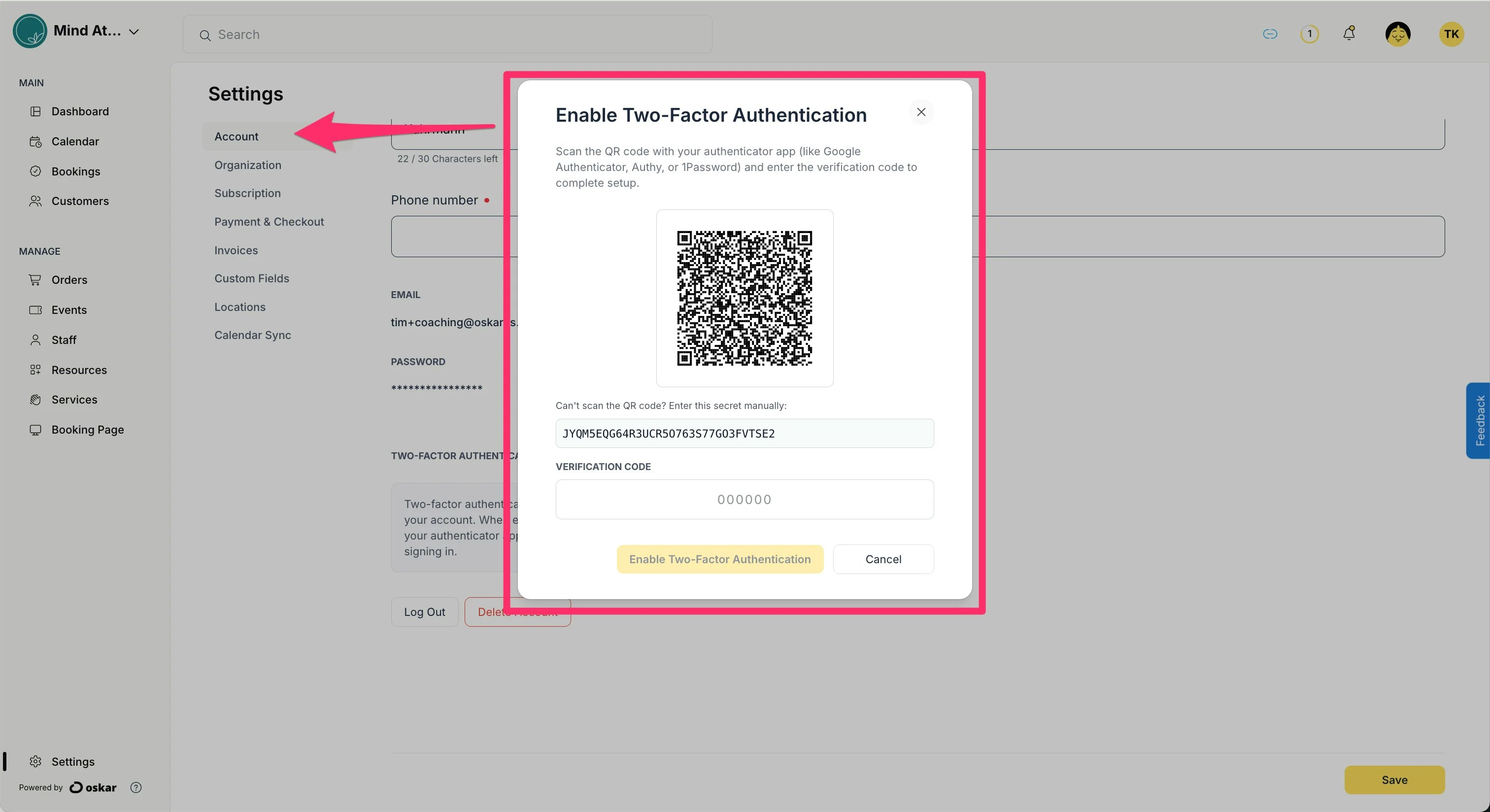The height and width of the screenshot is (812, 1490).
Task: Open the Bookings section
Action: (x=76, y=171)
